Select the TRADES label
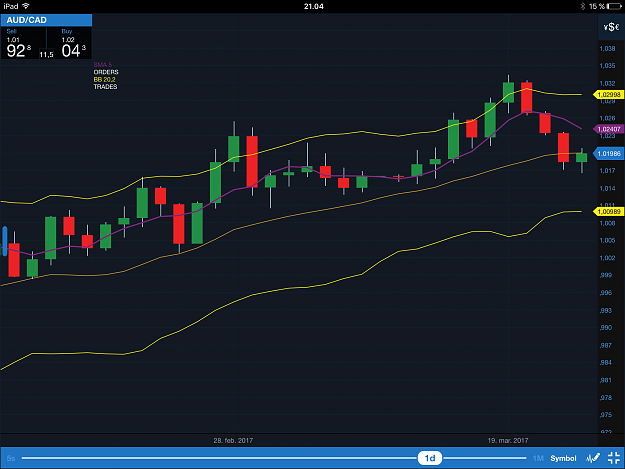Screen dimensions: 625x469 click(x=106, y=86)
